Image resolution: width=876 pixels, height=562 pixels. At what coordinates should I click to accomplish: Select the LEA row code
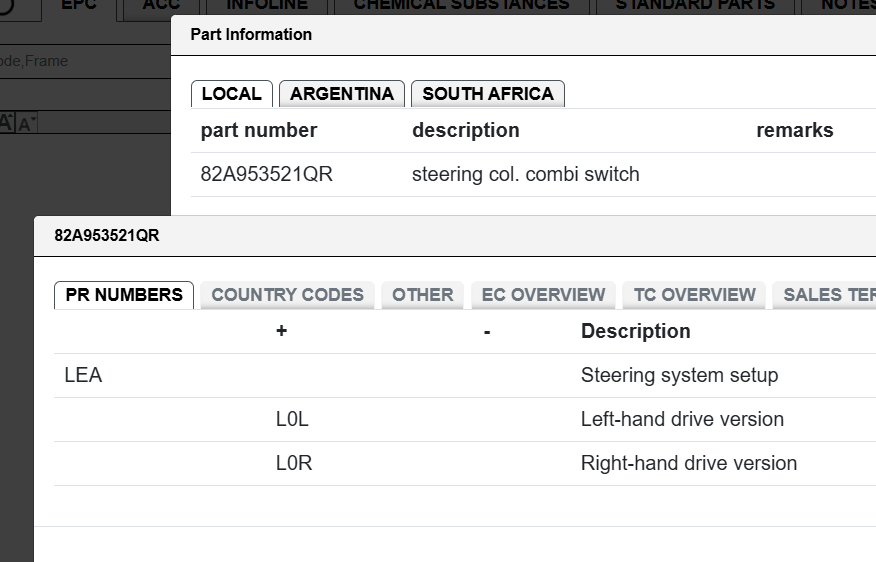coord(83,375)
